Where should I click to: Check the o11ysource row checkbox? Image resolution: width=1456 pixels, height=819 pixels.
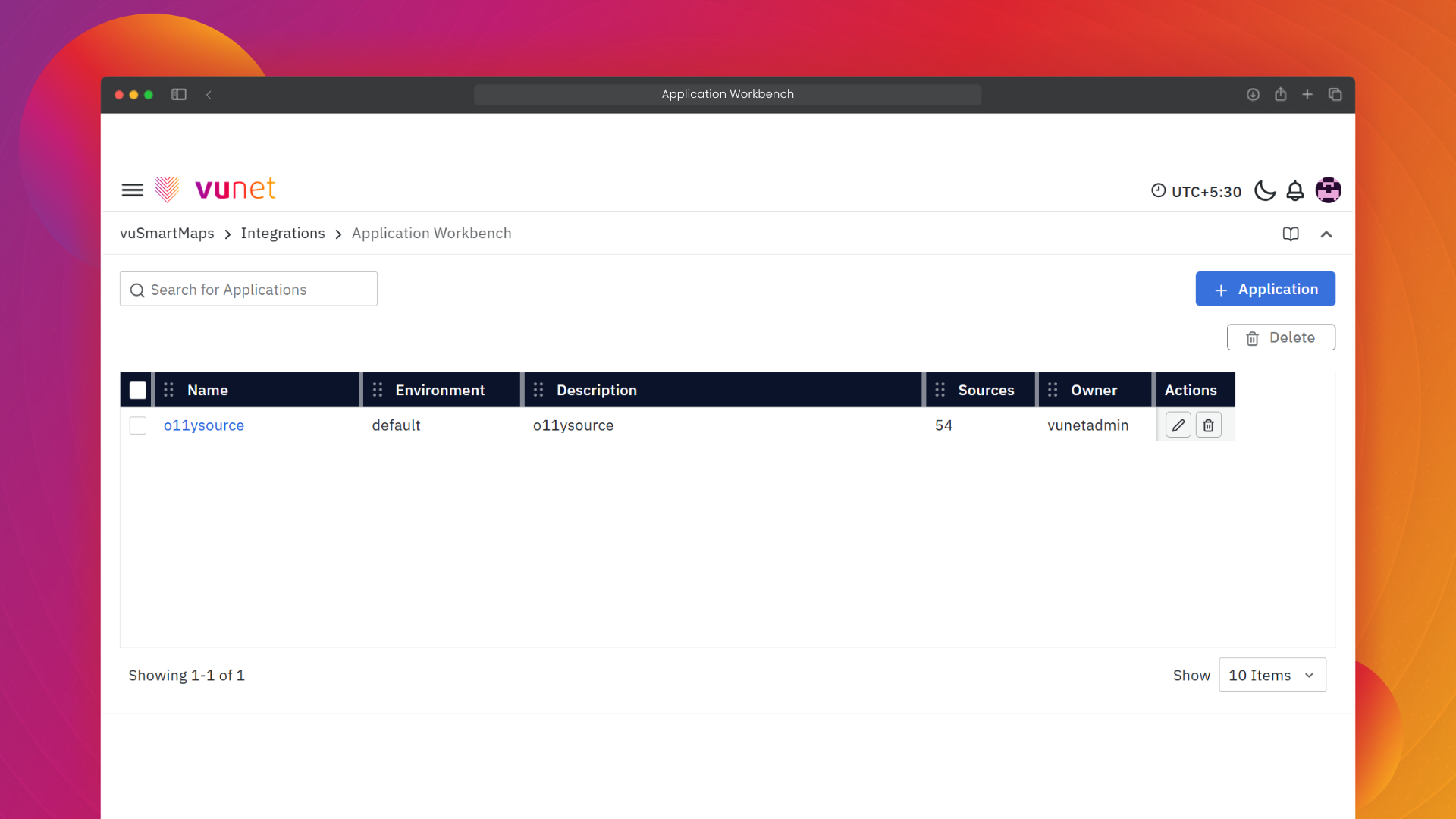tap(138, 425)
